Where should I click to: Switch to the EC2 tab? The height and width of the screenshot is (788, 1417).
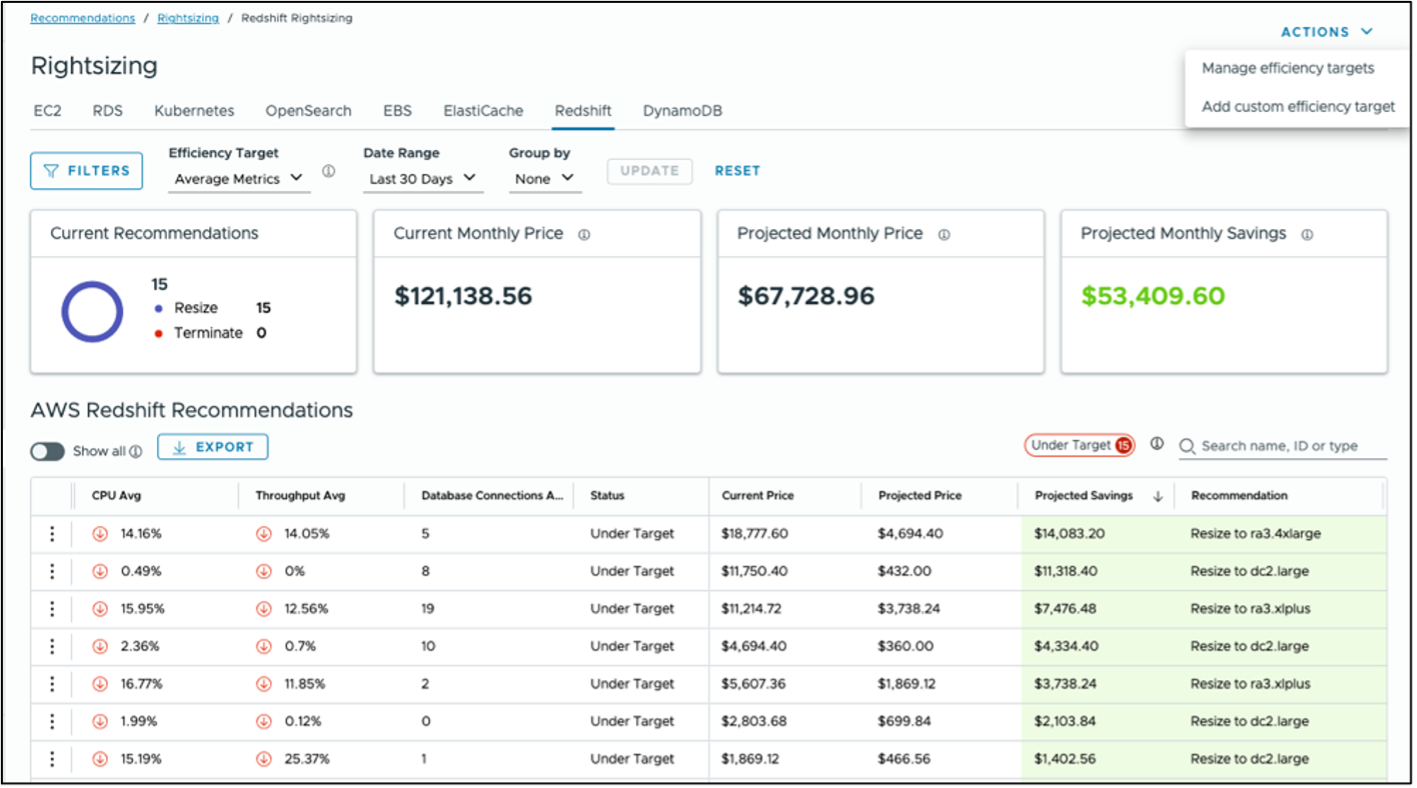point(48,111)
